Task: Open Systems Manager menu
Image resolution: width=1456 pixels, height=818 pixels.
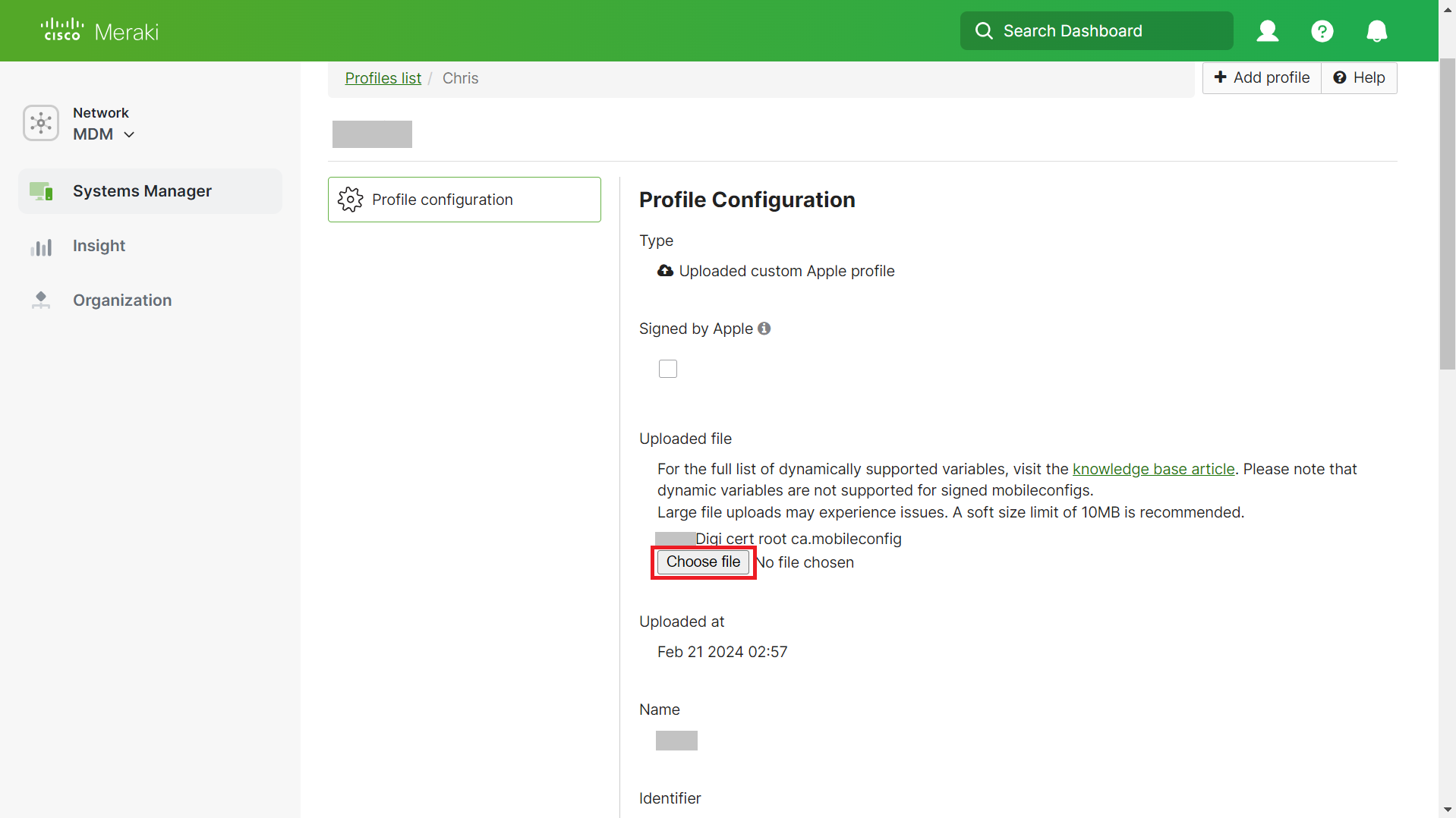Action: tap(150, 191)
